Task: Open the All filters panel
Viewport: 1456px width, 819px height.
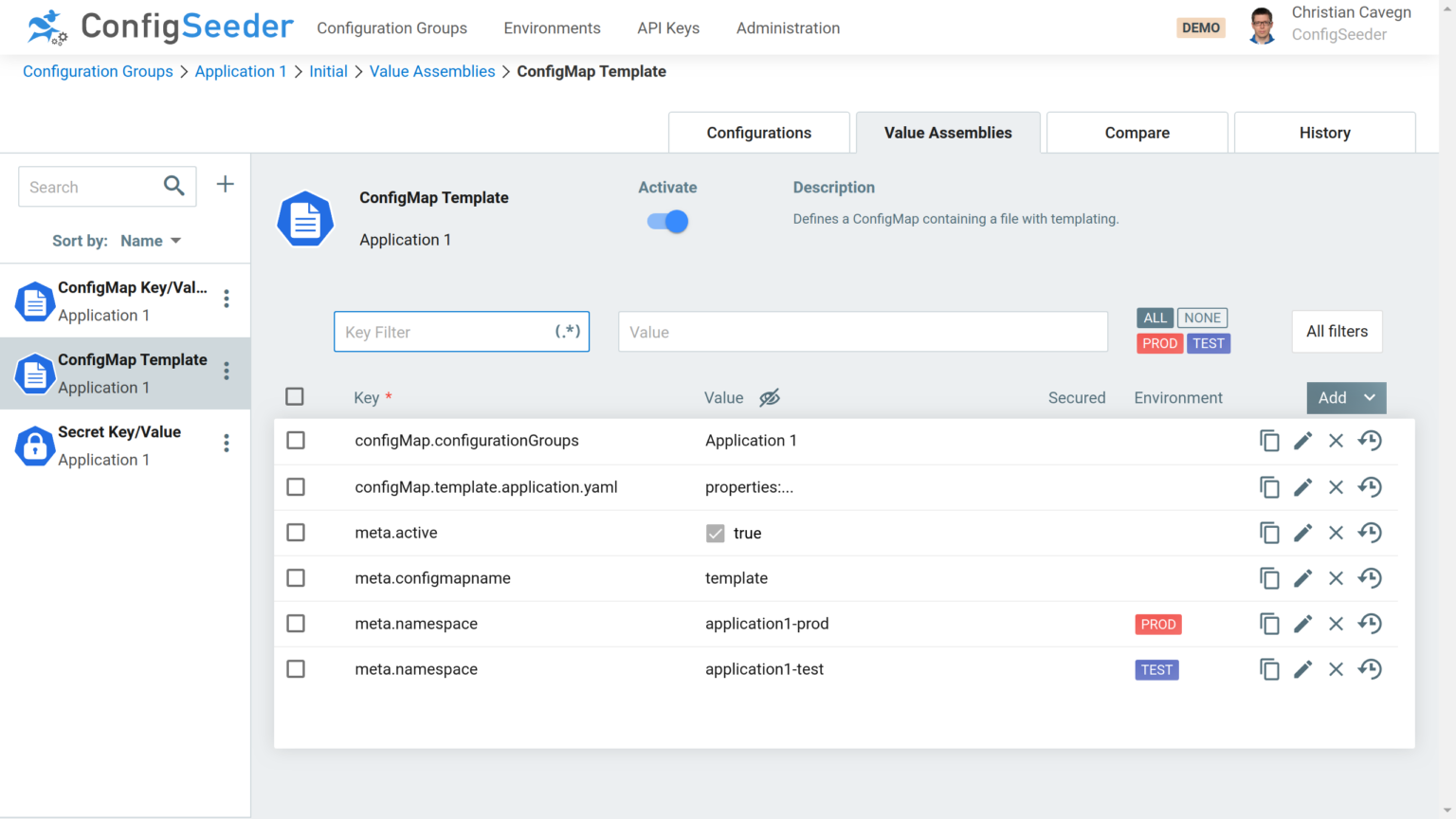Action: tap(1337, 331)
